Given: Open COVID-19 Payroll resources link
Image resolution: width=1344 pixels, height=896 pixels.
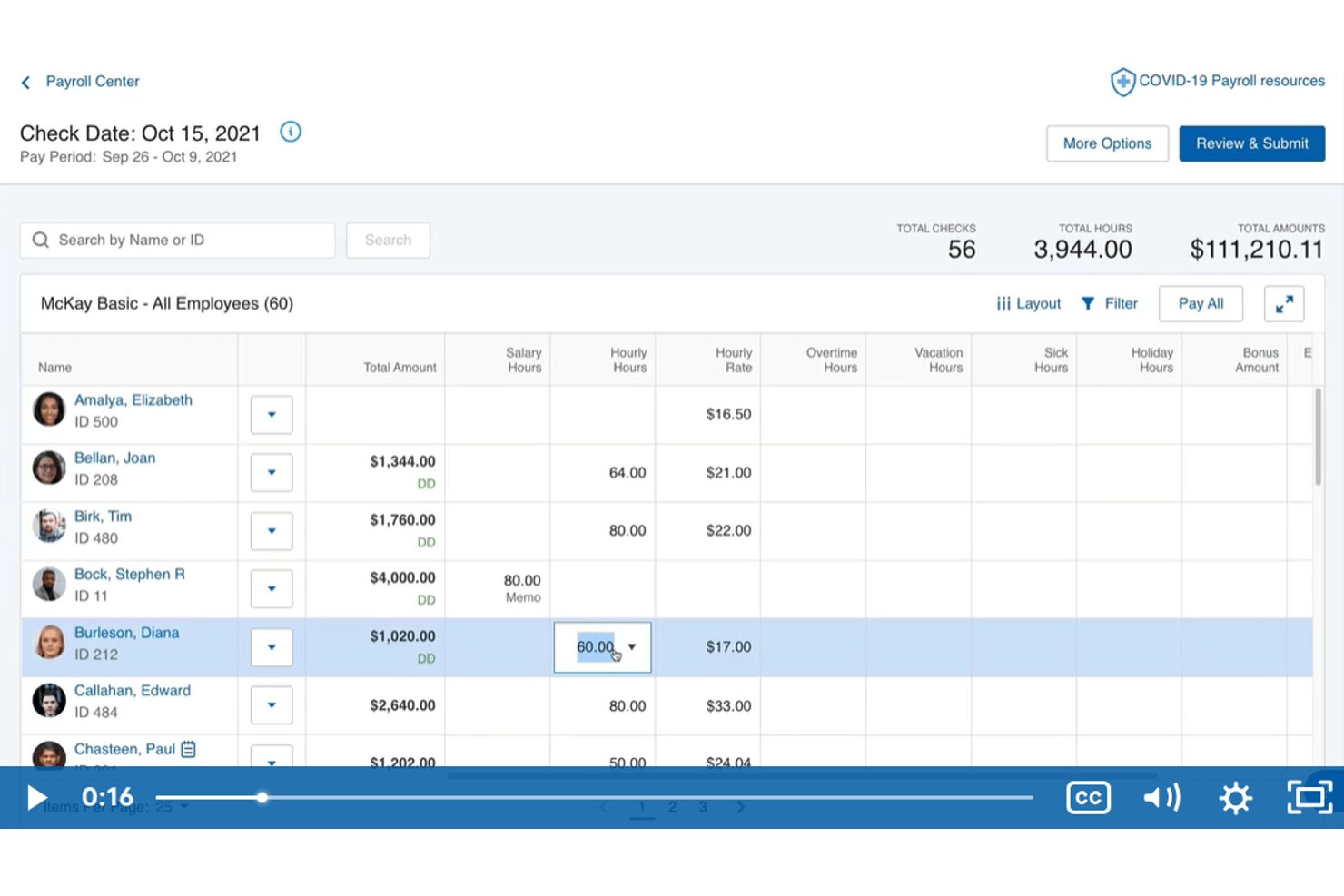Looking at the screenshot, I should click(x=1231, y=81).
